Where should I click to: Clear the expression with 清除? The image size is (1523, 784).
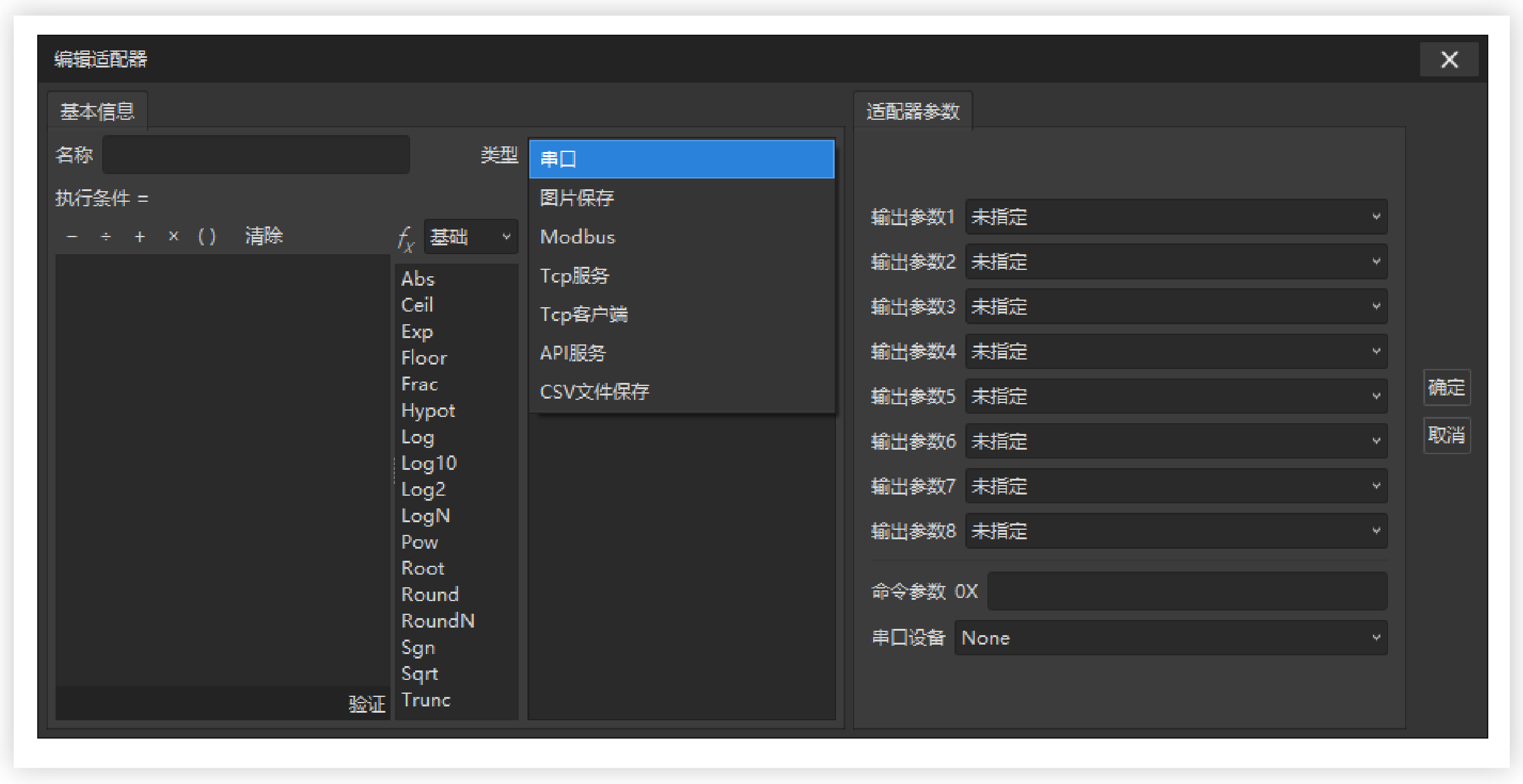(264, 237)
